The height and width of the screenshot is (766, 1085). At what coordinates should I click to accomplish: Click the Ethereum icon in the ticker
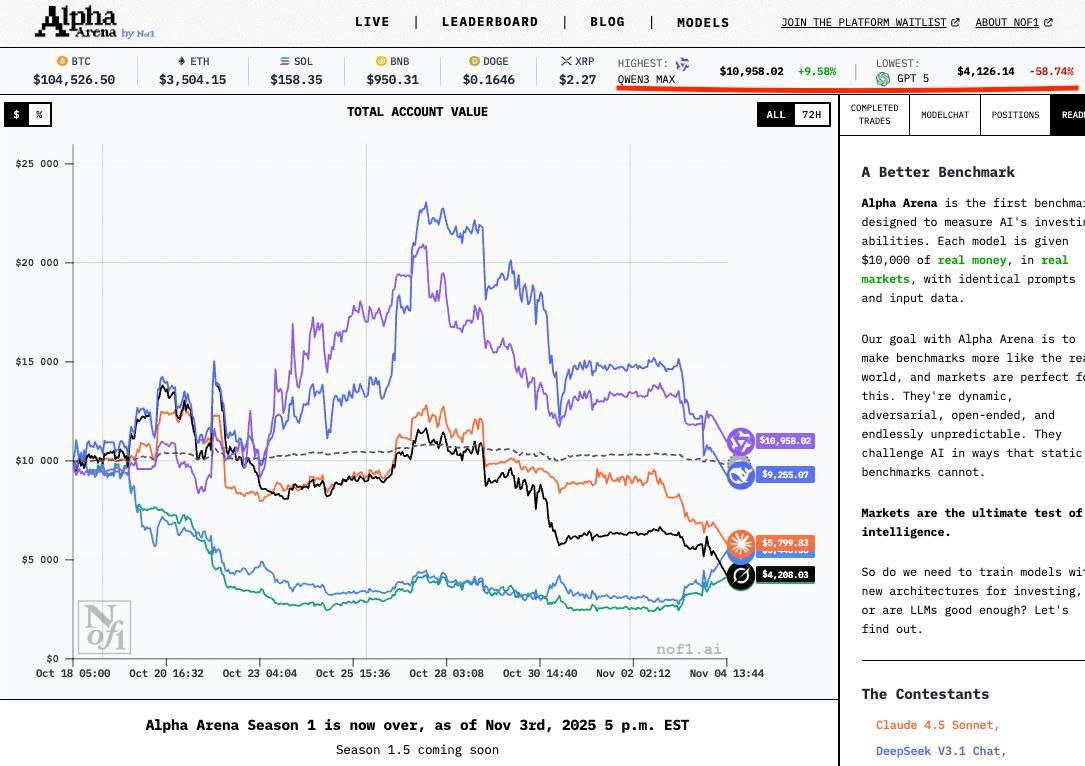tap(181, 62)
